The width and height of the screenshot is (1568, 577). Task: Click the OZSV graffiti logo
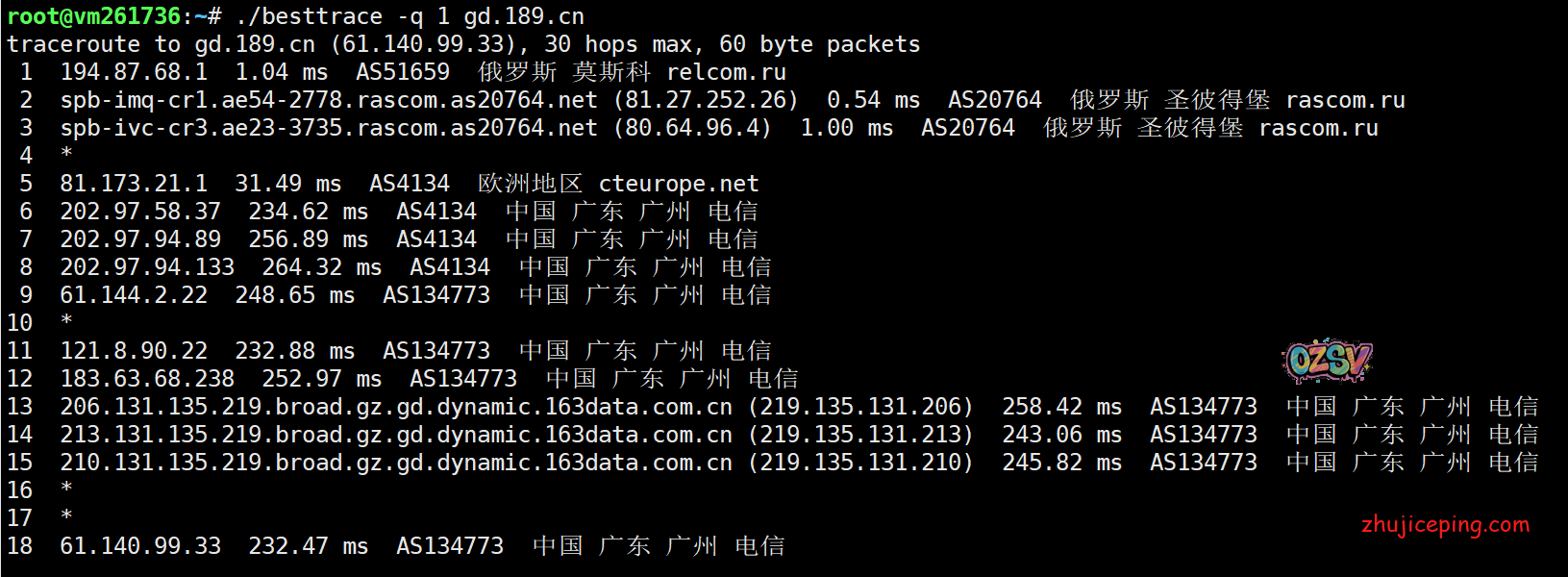click(1327, 361)
